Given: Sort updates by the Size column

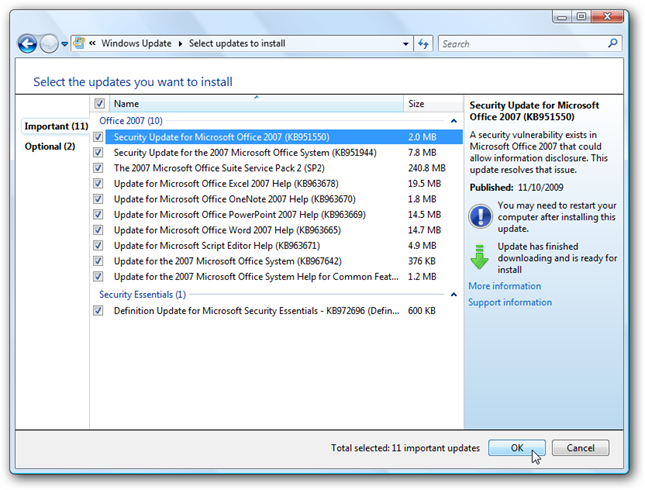Looking at the screenshot, I should point(433,104).
